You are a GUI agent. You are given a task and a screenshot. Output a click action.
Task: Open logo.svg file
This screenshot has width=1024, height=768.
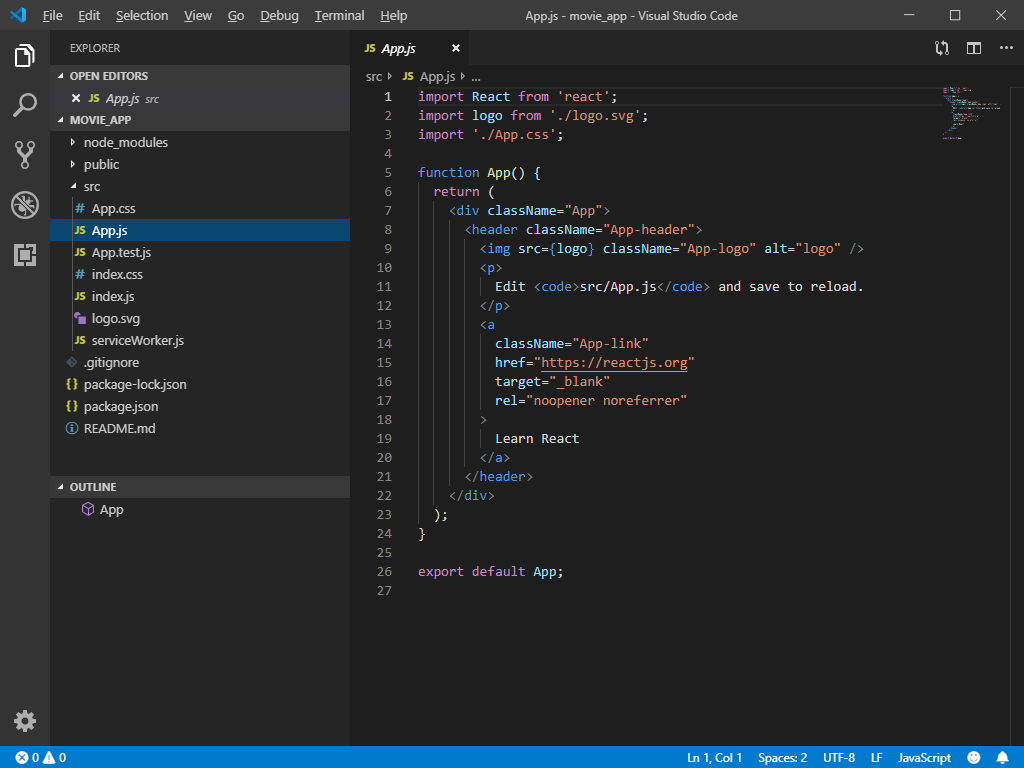pyautogui.click(x=200, y=318)
